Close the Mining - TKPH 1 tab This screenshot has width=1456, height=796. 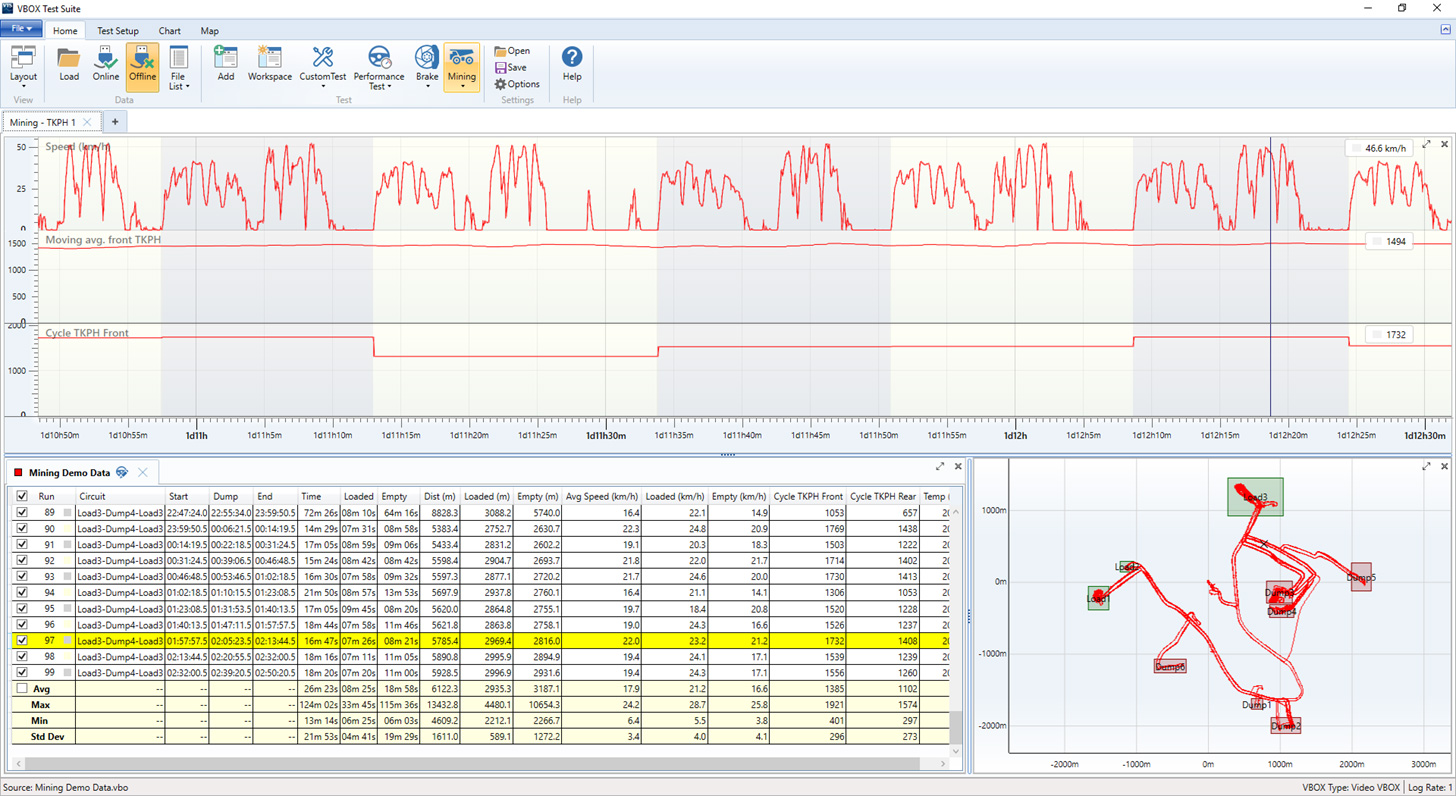click(88, 122)
